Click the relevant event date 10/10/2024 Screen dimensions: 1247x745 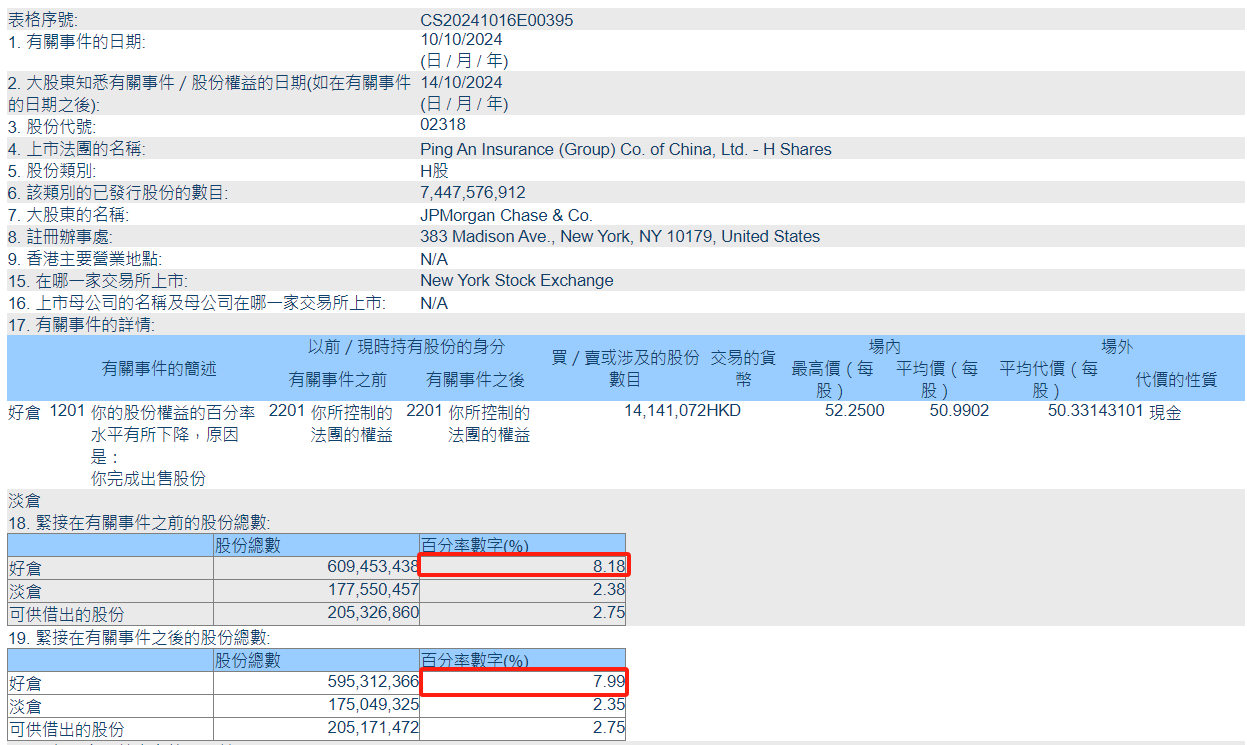click(461, 40)
